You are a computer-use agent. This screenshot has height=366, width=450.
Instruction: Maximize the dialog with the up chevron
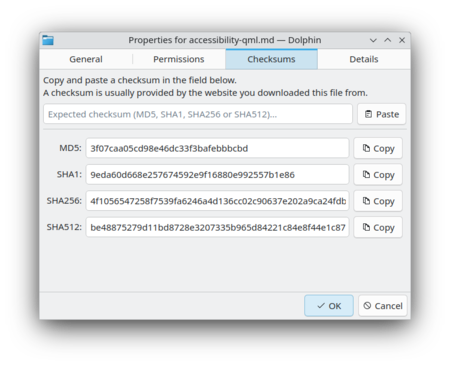tap(388, 40)
